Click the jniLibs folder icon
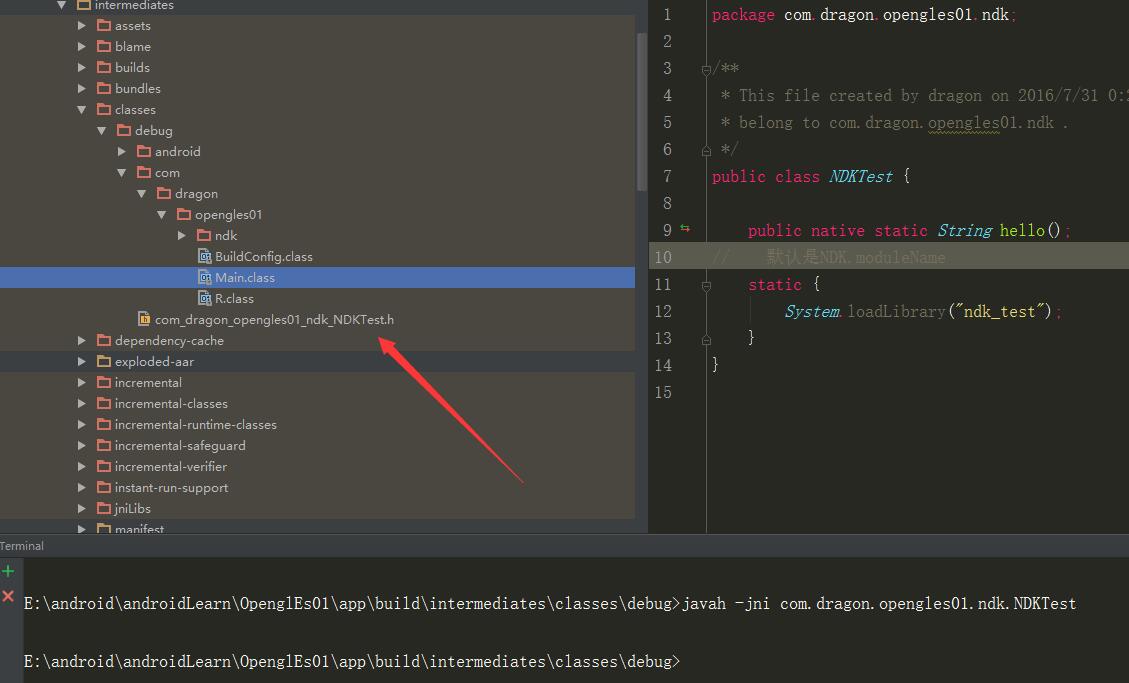Screen dimensions: 1129x683 (104, 508)
